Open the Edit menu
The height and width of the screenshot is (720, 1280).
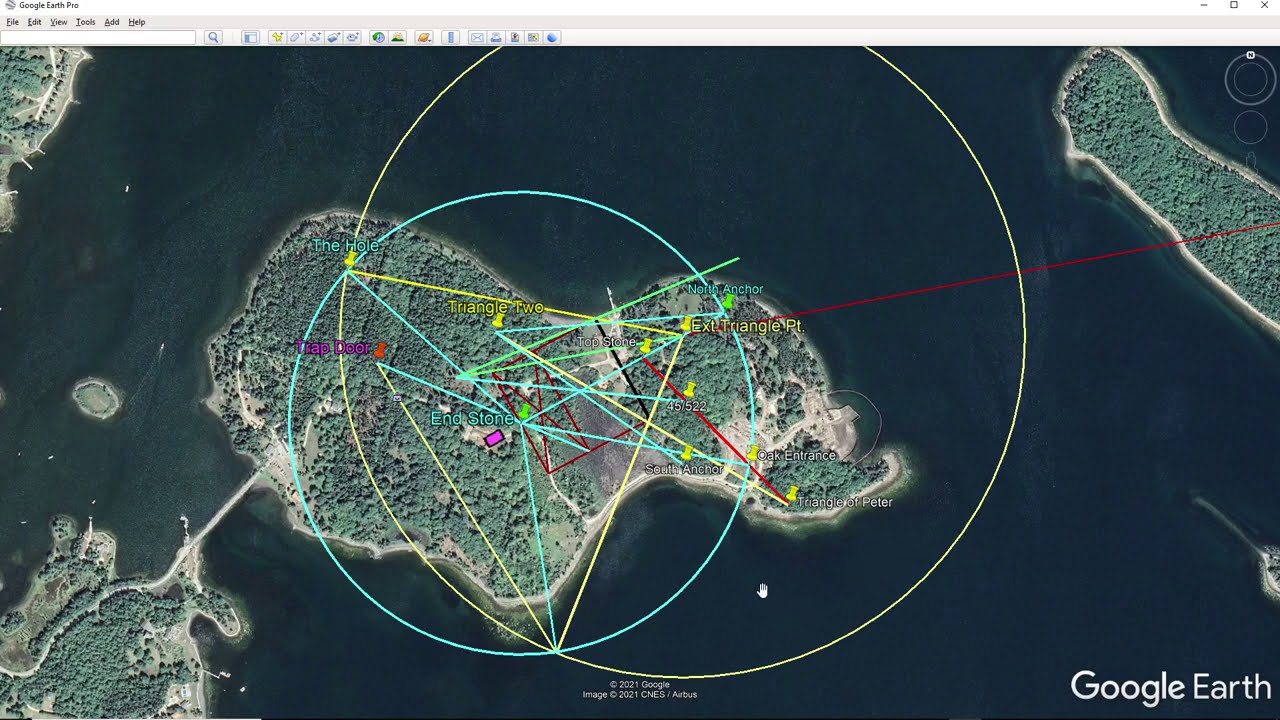[34, 22]
